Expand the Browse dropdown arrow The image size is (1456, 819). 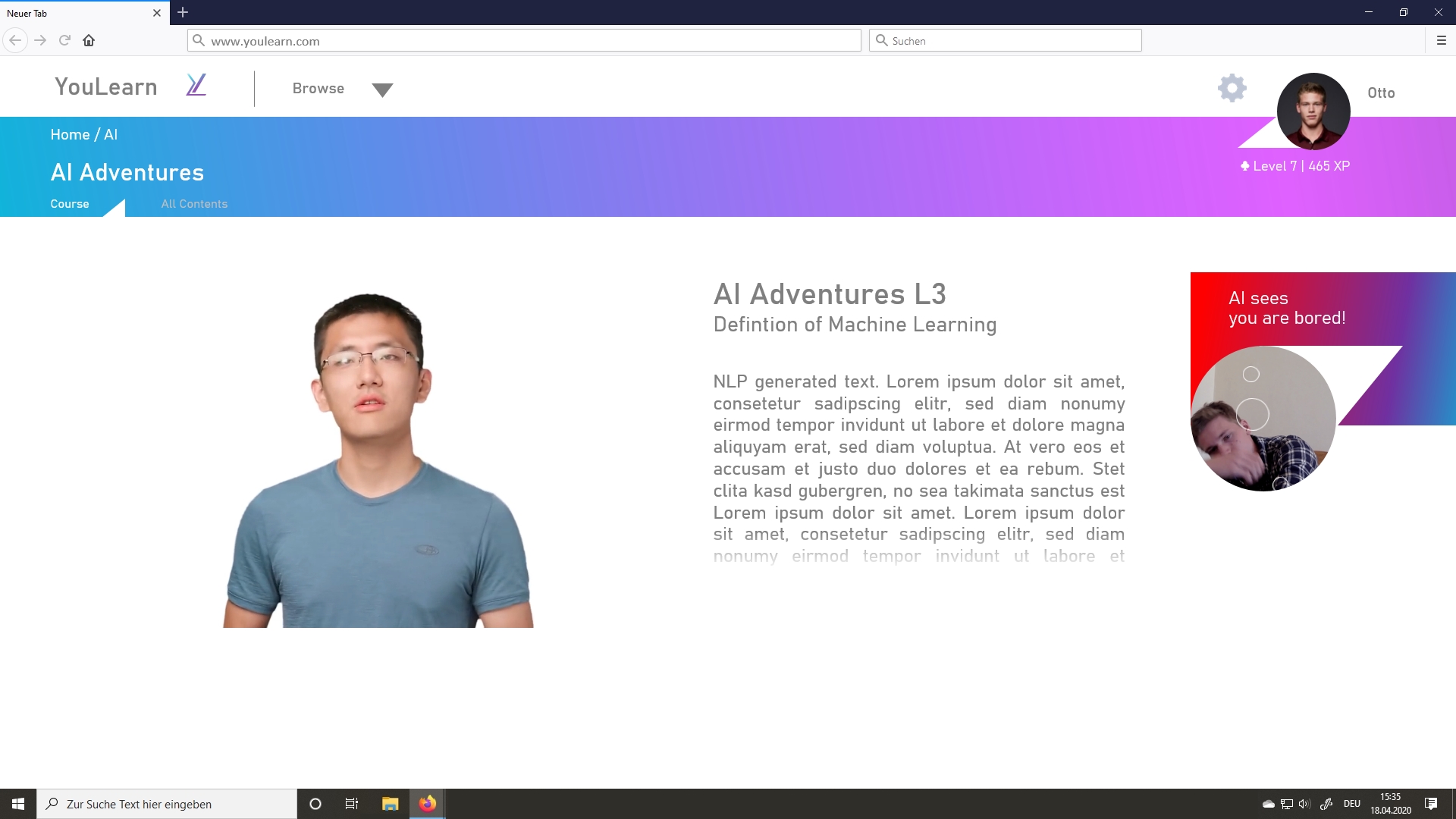[x=382, y=90]
